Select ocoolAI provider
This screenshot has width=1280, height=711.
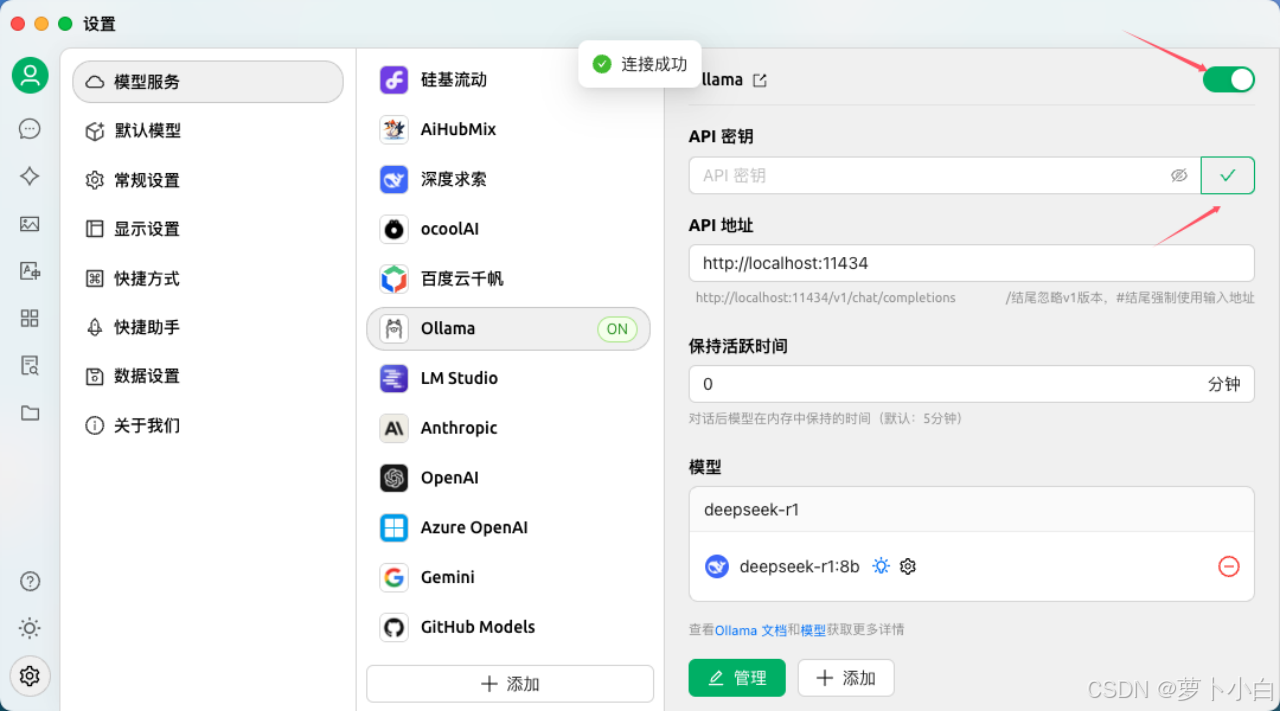point(509,229)
